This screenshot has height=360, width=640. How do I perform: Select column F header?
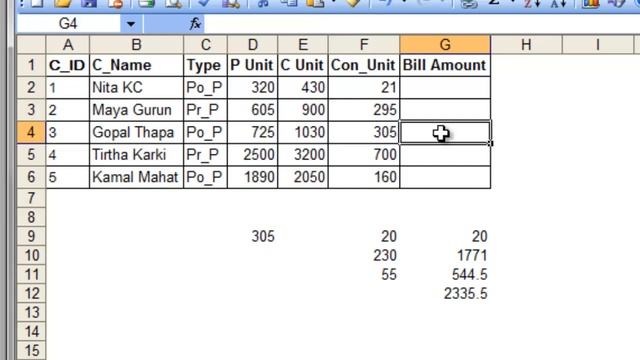pos(364,44)
